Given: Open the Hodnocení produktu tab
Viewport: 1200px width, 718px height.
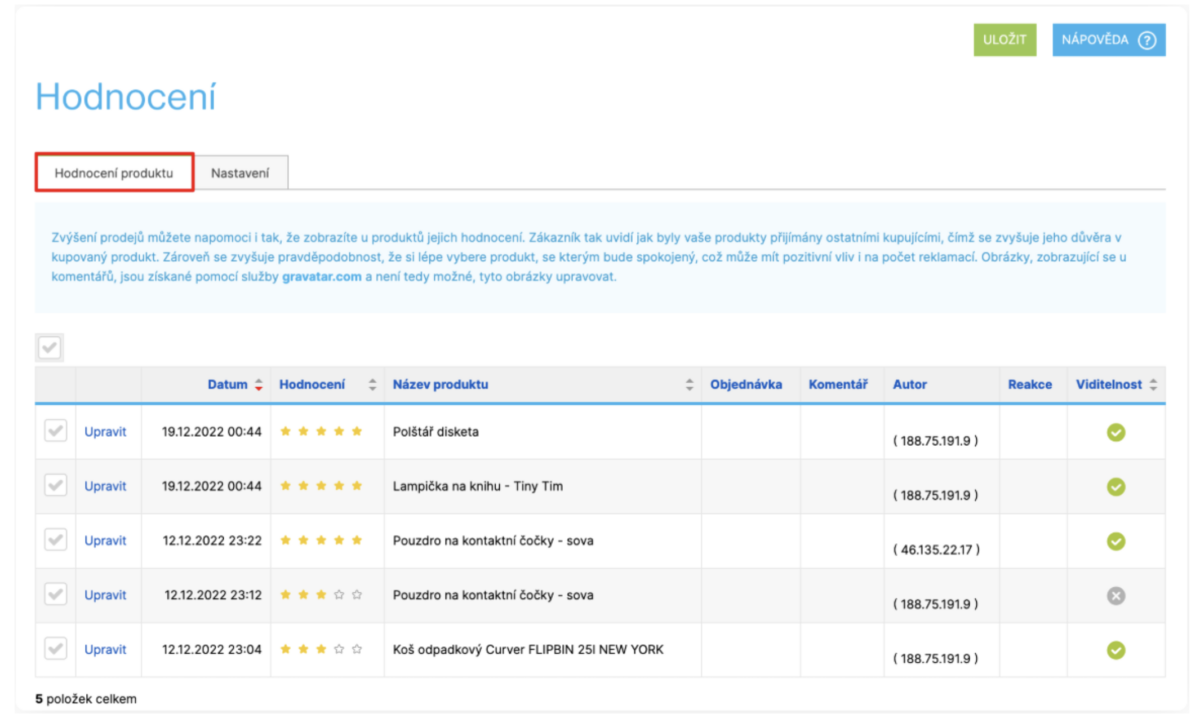Looking at the screenshot, I should coord(114,173).
